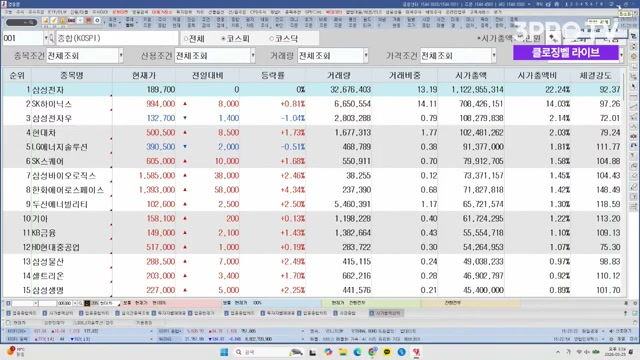Click the red trading app taskbar icon
This screenshot has width=640, height=360.
tap(416, 352)
